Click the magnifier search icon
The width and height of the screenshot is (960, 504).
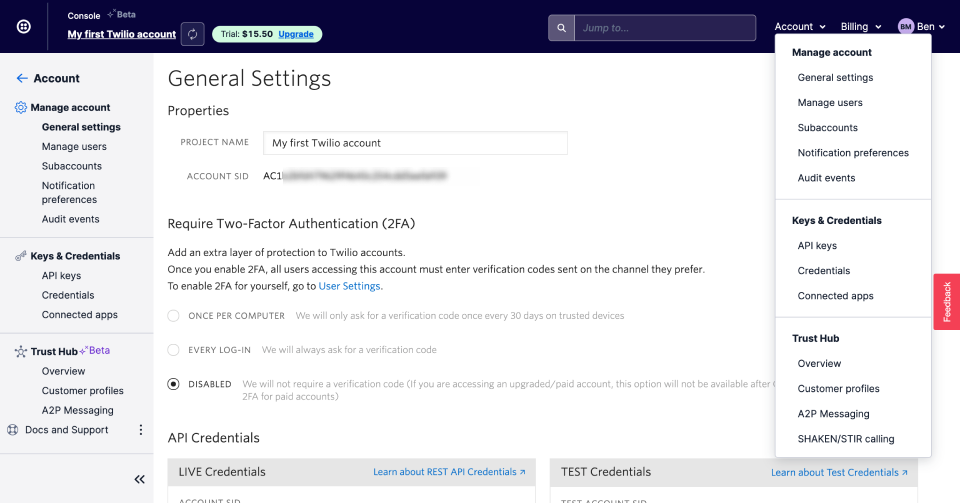(561, 28)
